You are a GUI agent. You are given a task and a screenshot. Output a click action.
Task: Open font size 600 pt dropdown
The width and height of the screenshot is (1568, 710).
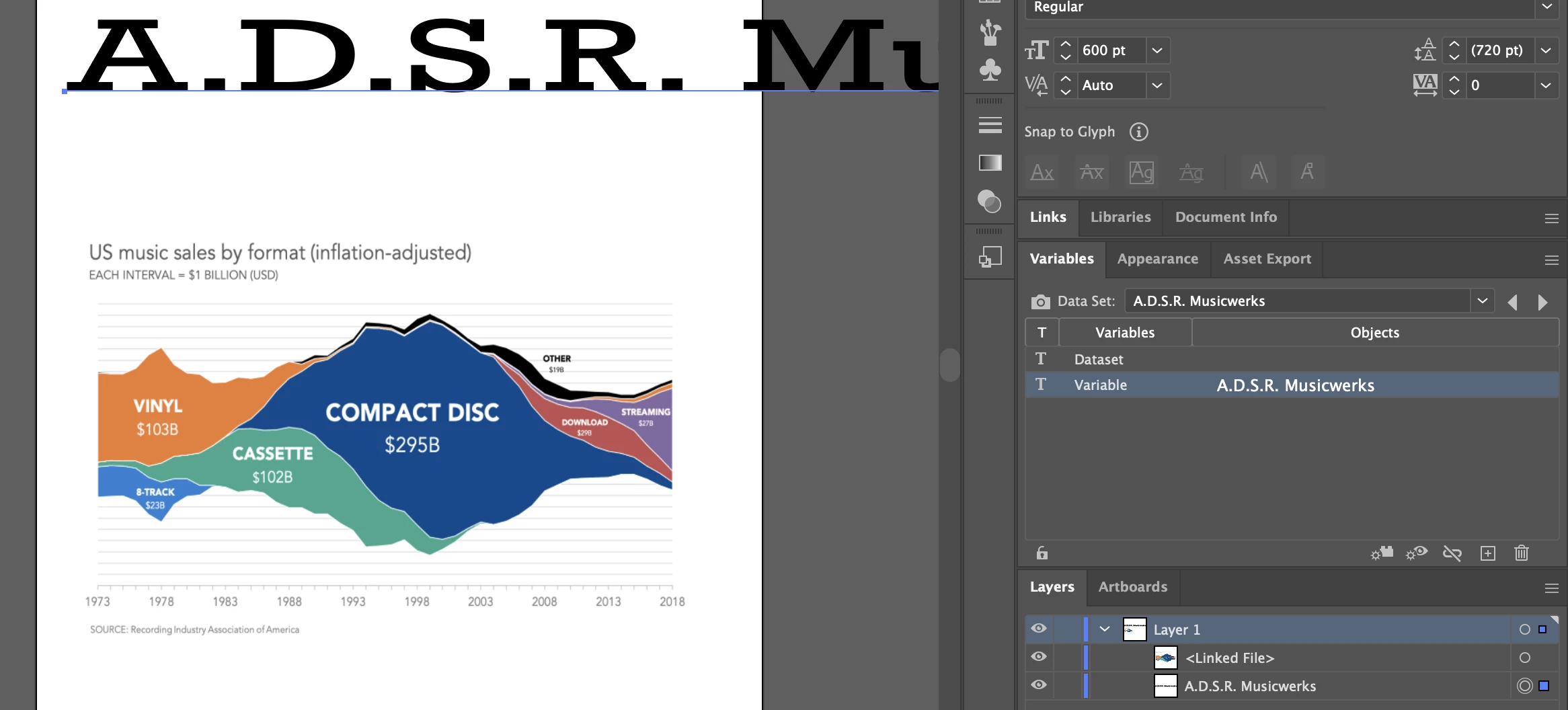[1157, 50]
